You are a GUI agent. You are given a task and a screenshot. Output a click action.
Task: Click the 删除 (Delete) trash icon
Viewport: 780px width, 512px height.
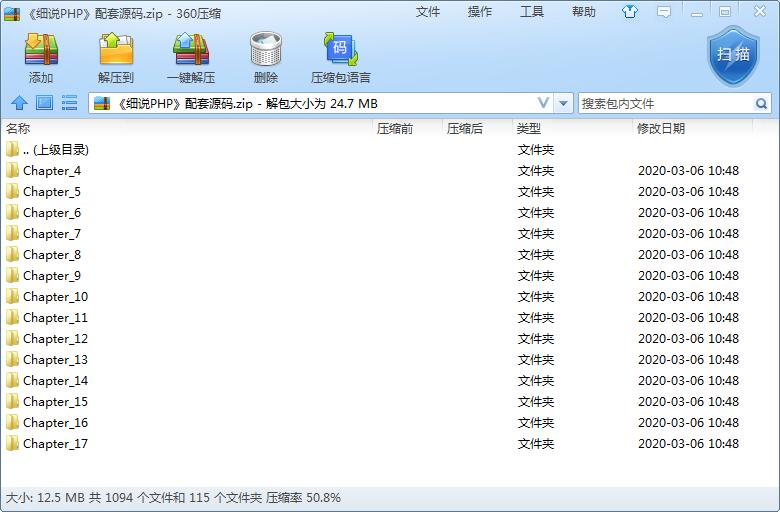(266, 56)
